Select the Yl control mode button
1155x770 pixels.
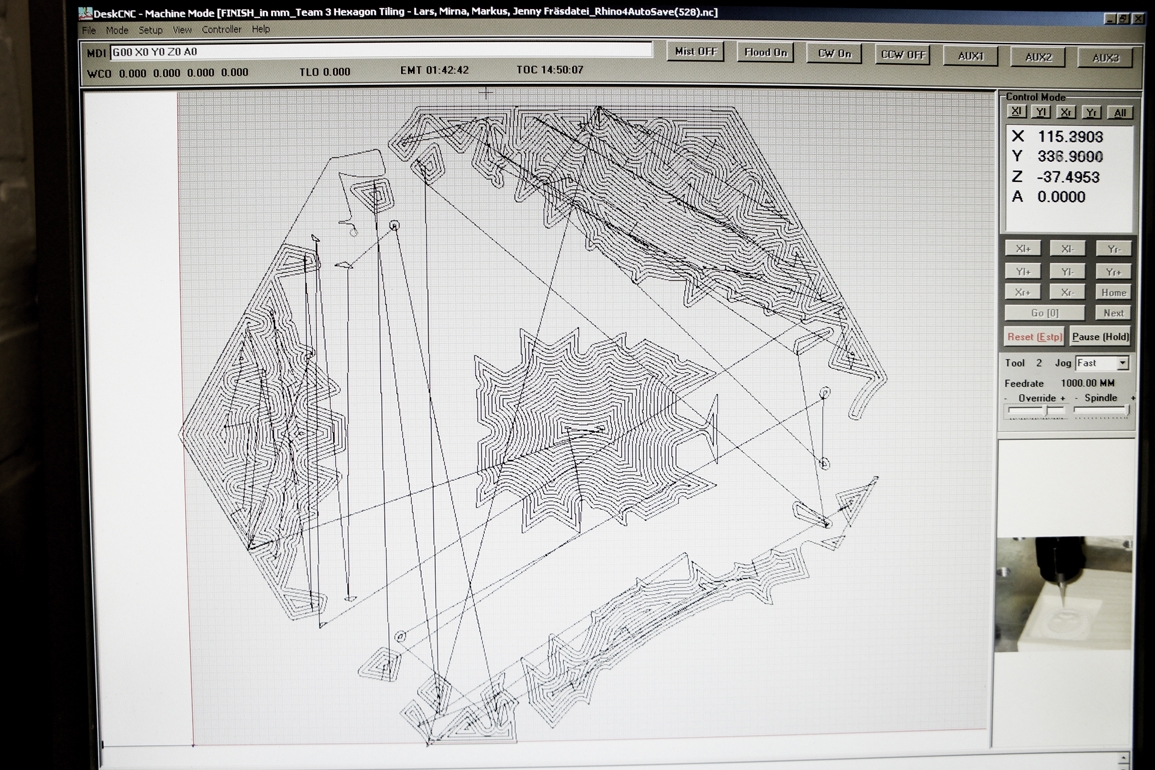point(1041,112)
